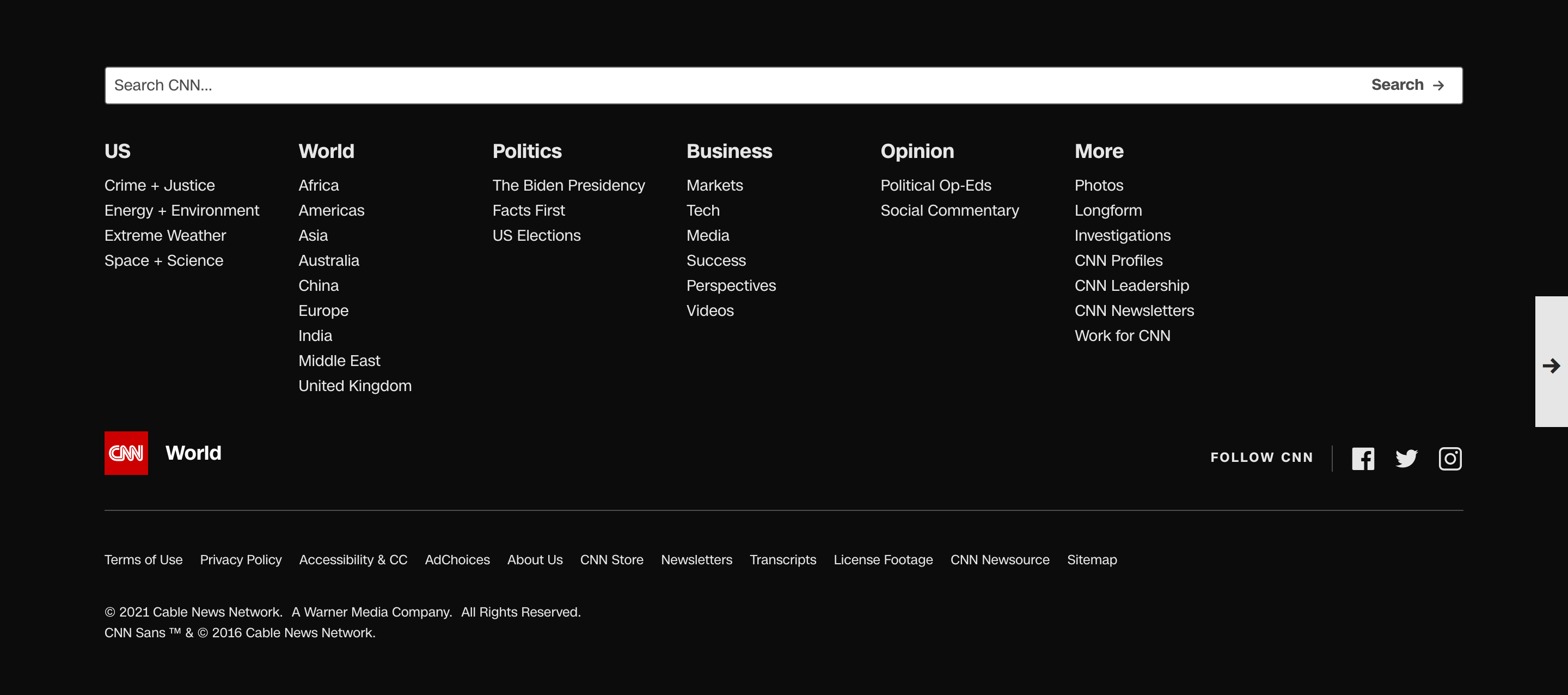
Task: Open Newsletters footer link
Action: pyautogui.click(x=696, y=559)
